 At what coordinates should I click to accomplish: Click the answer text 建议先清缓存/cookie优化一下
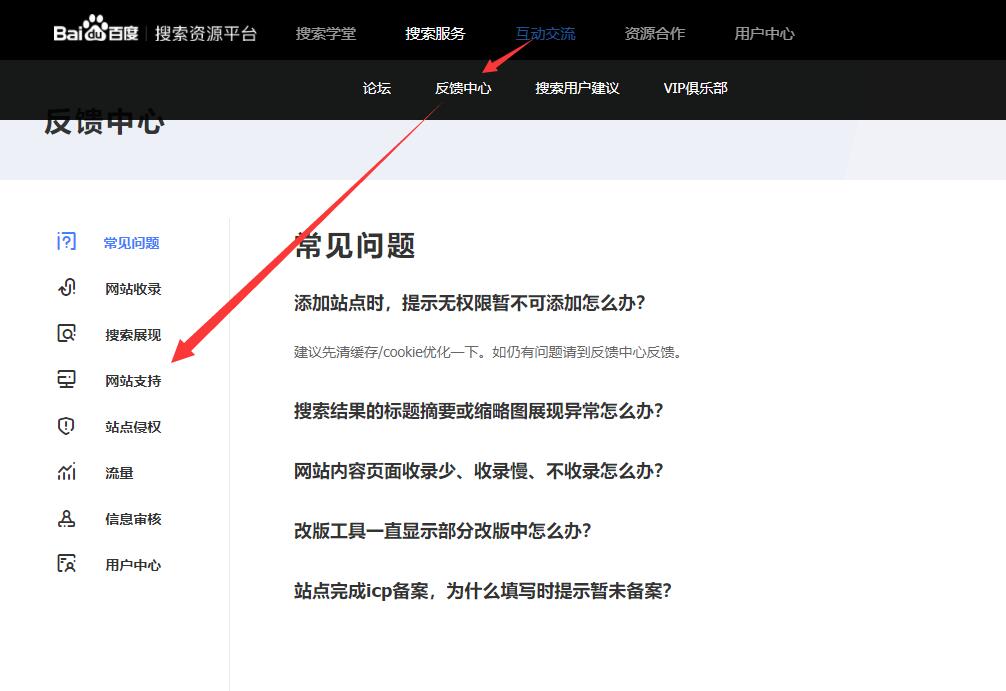(387, 352)
